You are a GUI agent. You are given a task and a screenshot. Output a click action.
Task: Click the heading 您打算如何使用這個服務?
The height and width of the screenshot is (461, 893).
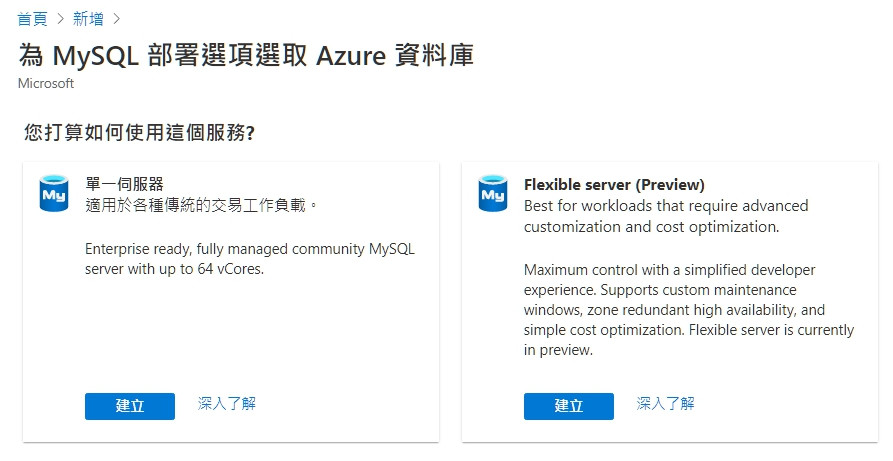pyautogui.click(x=139, y=133)
